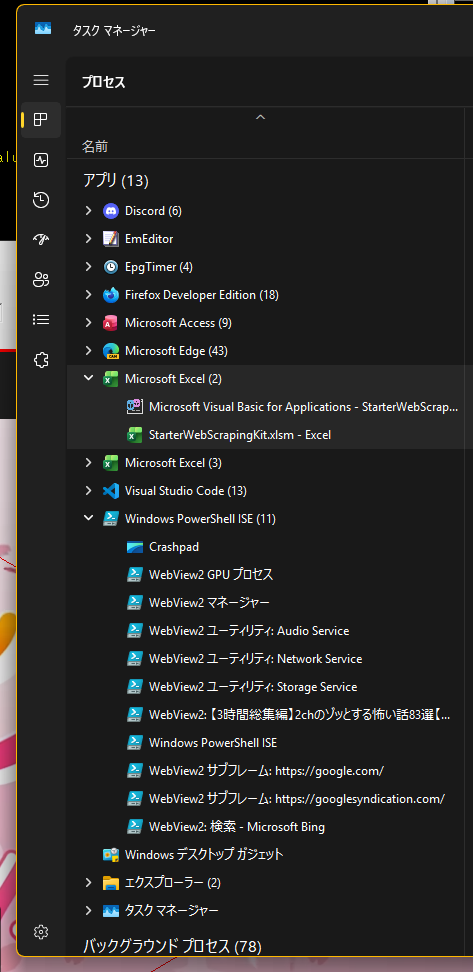Click the バックグラウンド プロセス (78) section header
This screenshot has width=473, height=972.
172,947
